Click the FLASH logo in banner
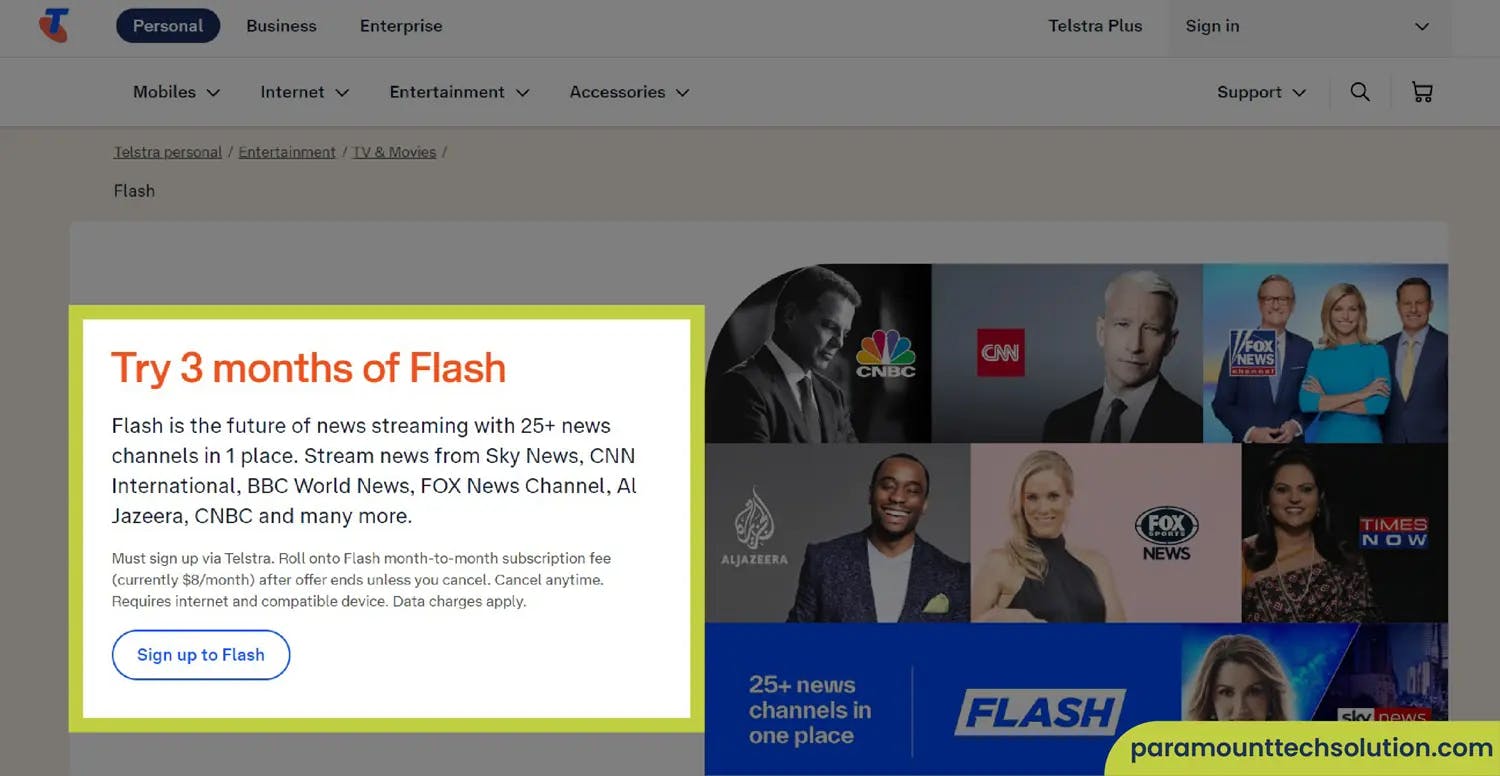 pos(1040,712)
